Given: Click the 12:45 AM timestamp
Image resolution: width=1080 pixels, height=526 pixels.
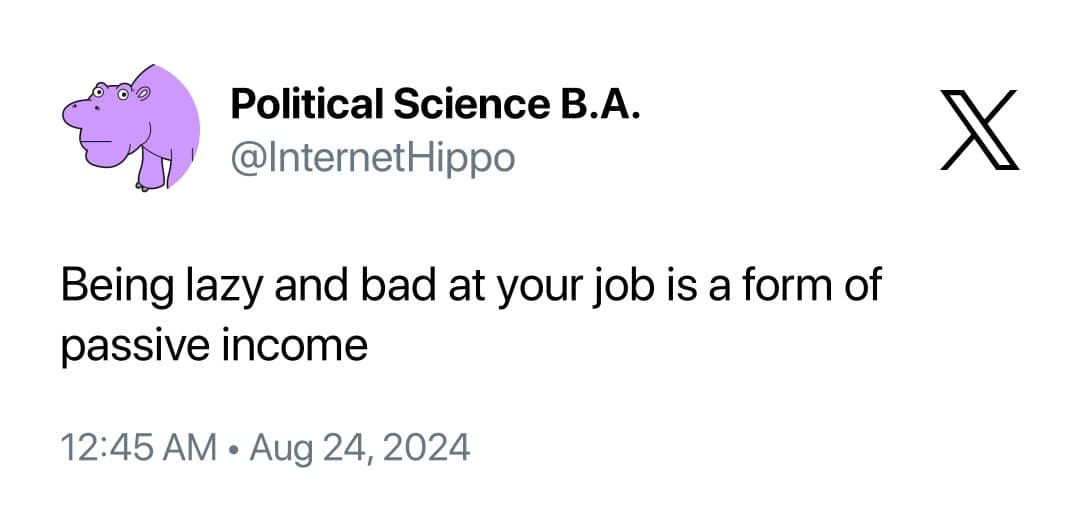Looking at the screenshot, I should coord(138,446).
